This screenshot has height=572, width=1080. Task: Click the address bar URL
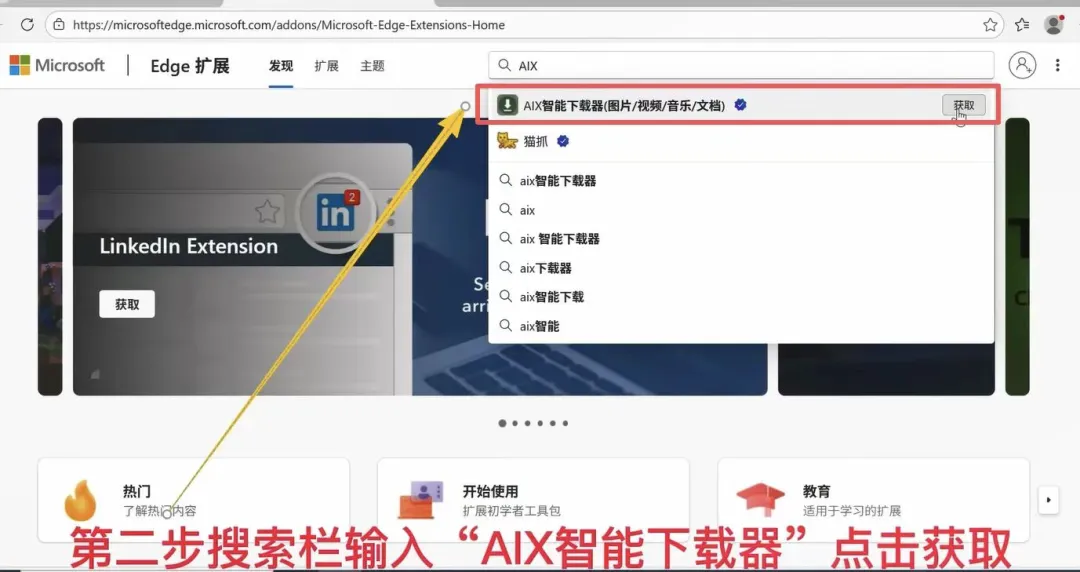tap(289, 25)
